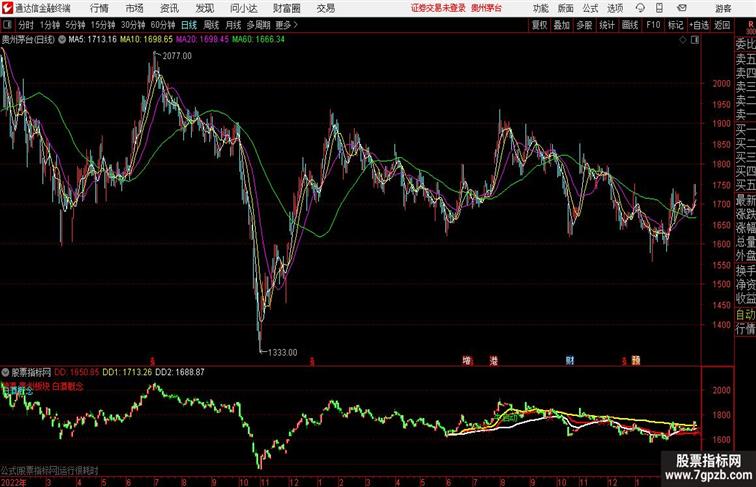Click the 贵州茅台 title link
Image resolution: width=756 pixels, height=487 pixels.
(486, 8)
